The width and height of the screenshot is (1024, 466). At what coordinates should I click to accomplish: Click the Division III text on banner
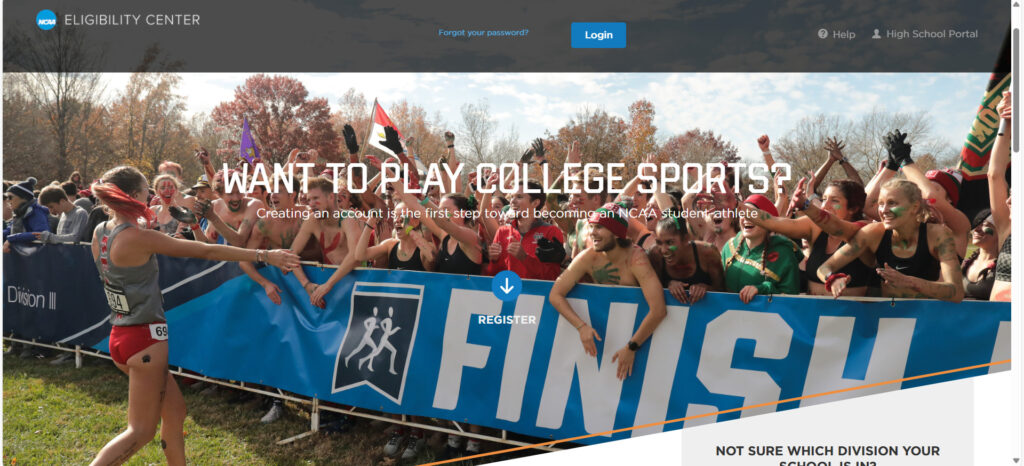coord(32,298)
